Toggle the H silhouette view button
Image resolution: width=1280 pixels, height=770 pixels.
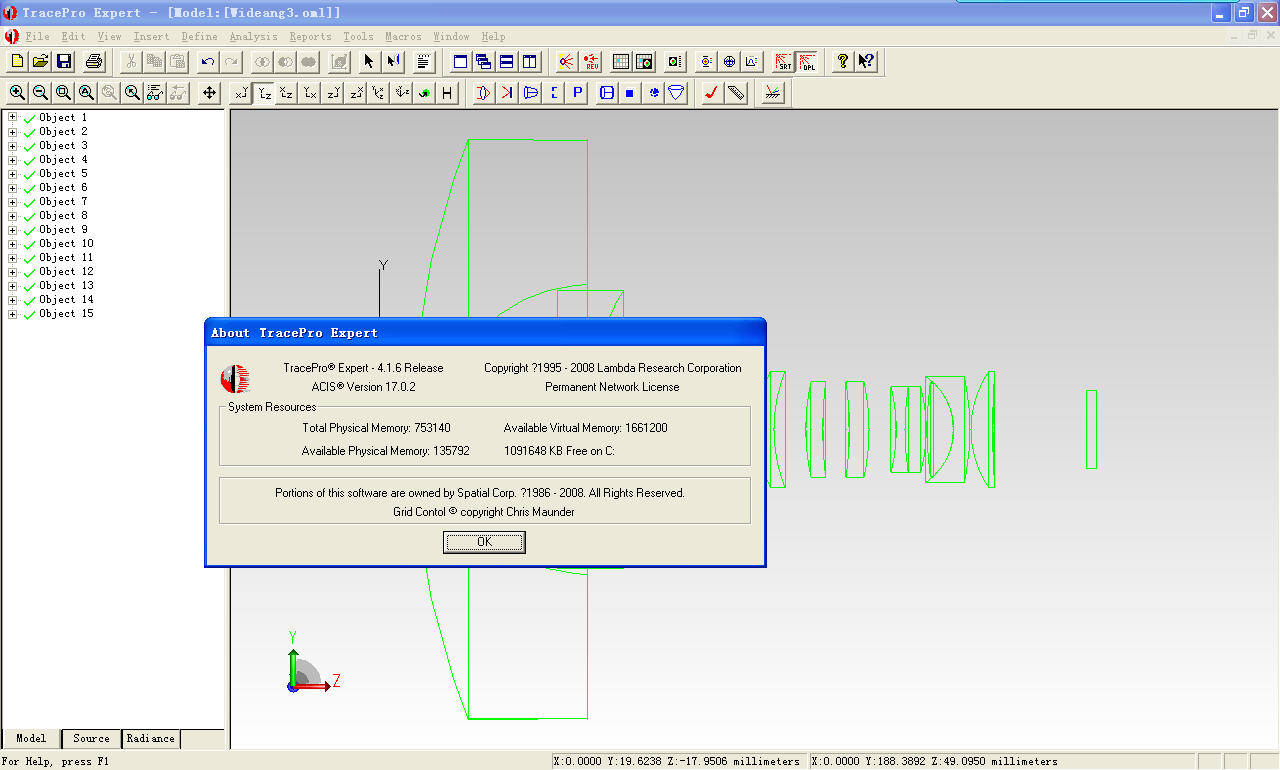coord(447,92)
